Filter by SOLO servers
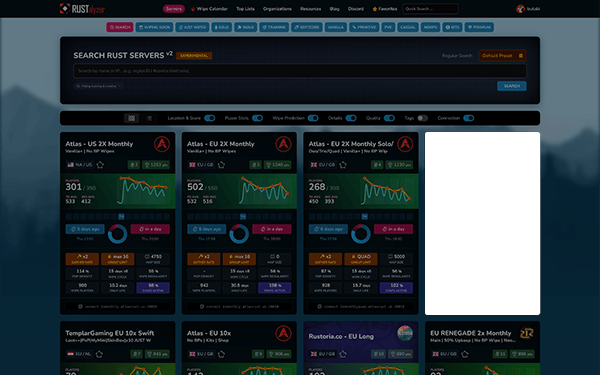 [x=222, y=27]
